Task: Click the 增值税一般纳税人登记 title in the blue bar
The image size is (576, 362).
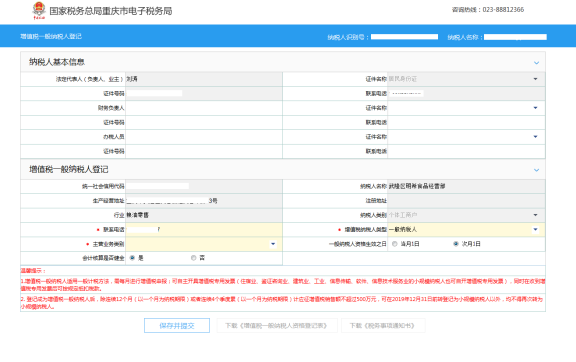Action: point(51,36)
